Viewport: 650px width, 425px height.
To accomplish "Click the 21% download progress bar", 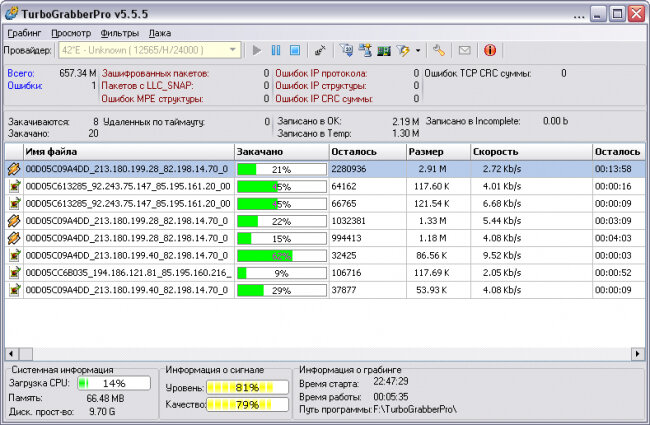I will [x=282, y=169].
